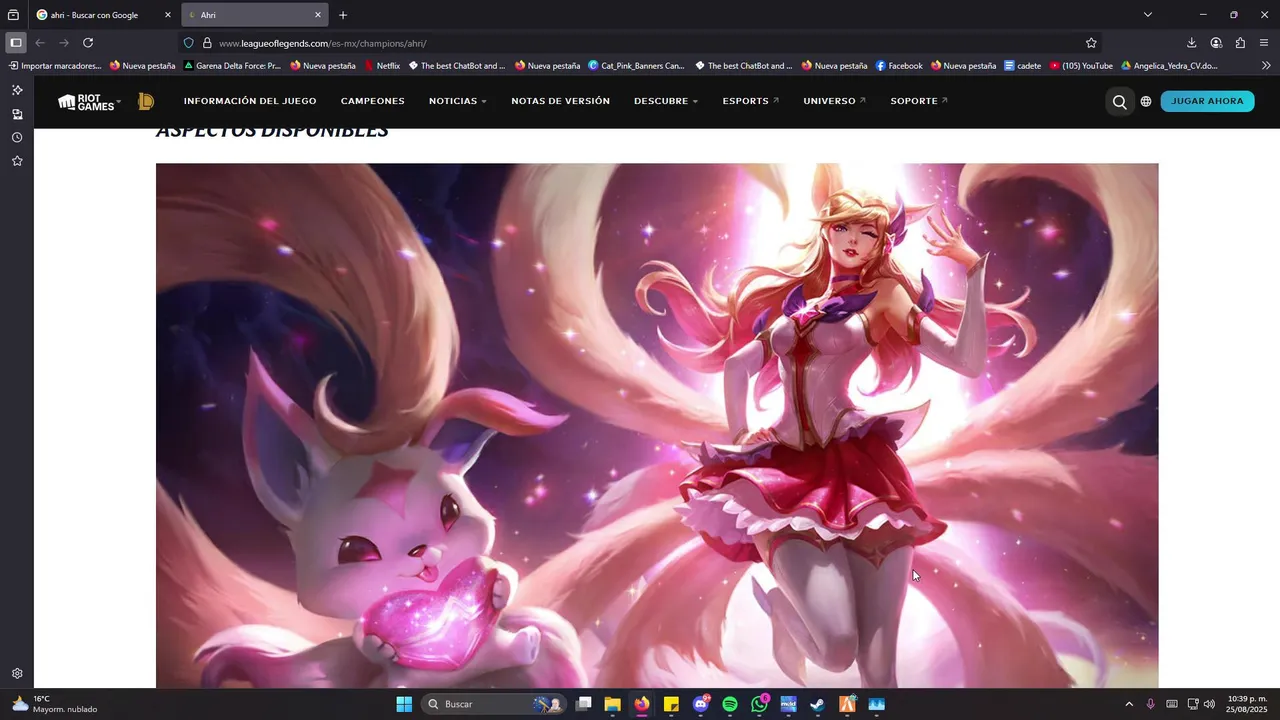
Task: Open history in the sidebar
Action: (x=17, y=138)
